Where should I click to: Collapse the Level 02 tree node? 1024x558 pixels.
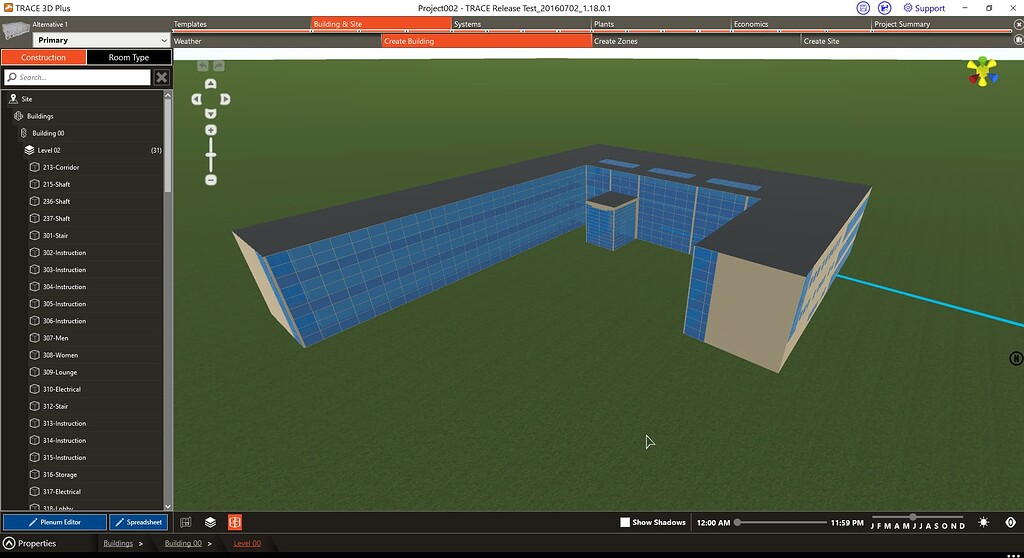[29, 150]
